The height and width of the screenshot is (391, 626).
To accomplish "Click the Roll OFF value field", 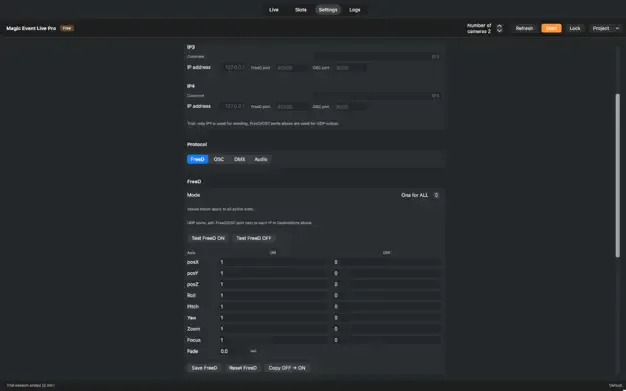I will click(x=387, y=296).
